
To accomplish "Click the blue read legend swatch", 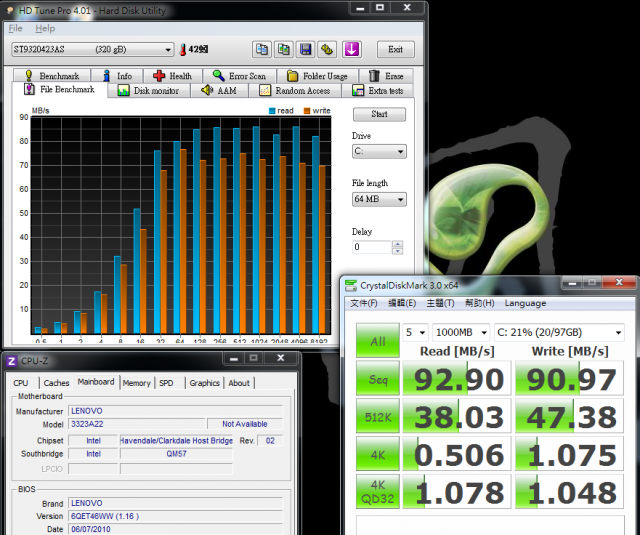I will [272, 111].
